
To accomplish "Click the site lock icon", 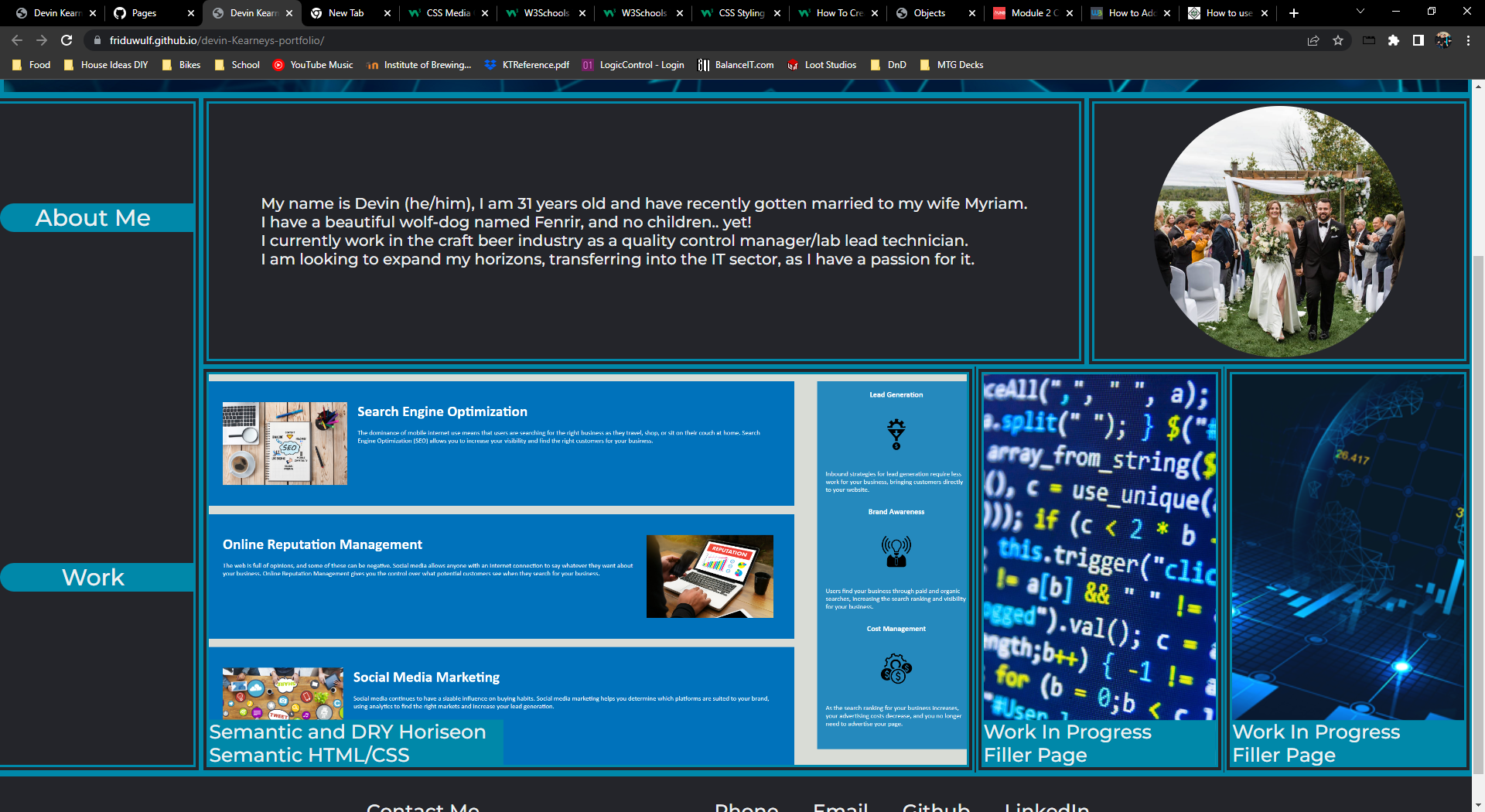I will click(97, 40).
